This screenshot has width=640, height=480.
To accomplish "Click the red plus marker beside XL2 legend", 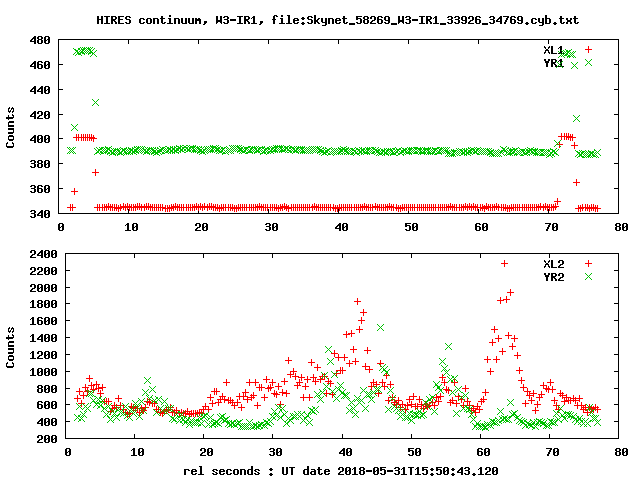I will (588, 264).
